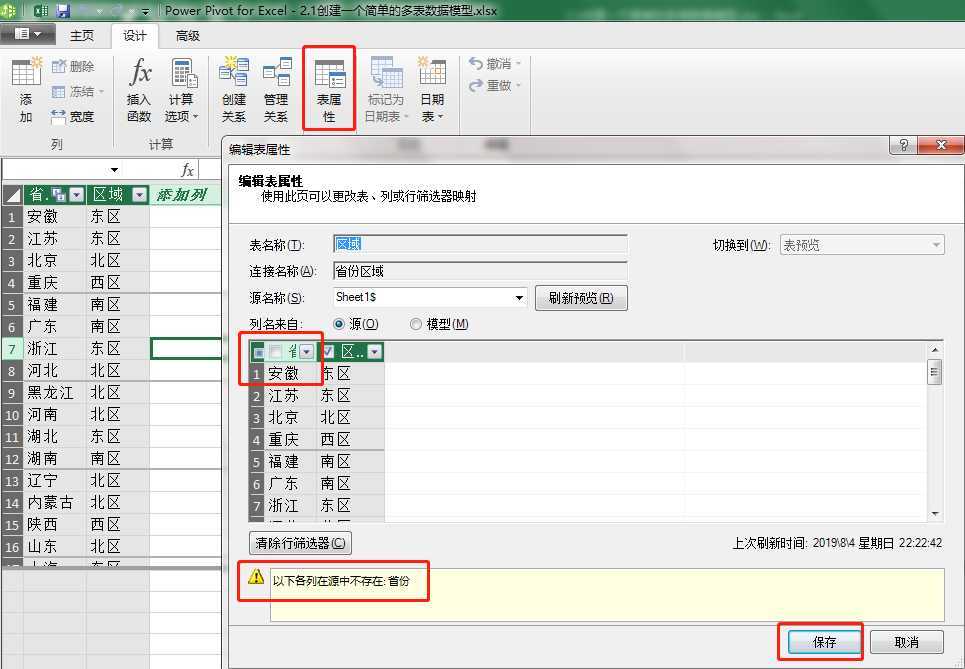Click the 取消 button
Image resolution: width=965 pixels, height=669 pixels.
point(907,642)
